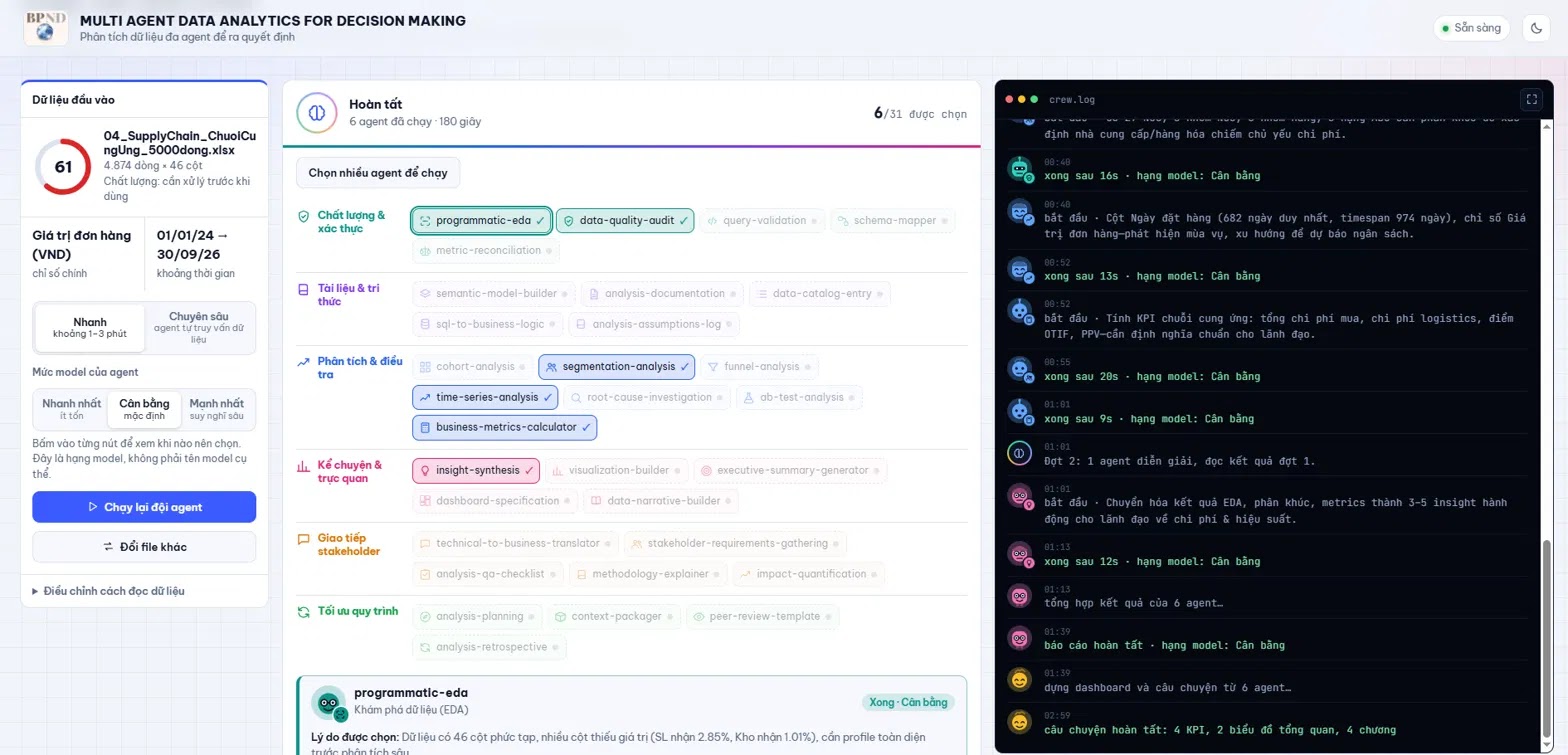Viewport: 1568px width, 755px height.
Task: Click file name 04_SupplyChain_ChuoiCungUng_5000dong.xlsx
Action: coord(179,142)
